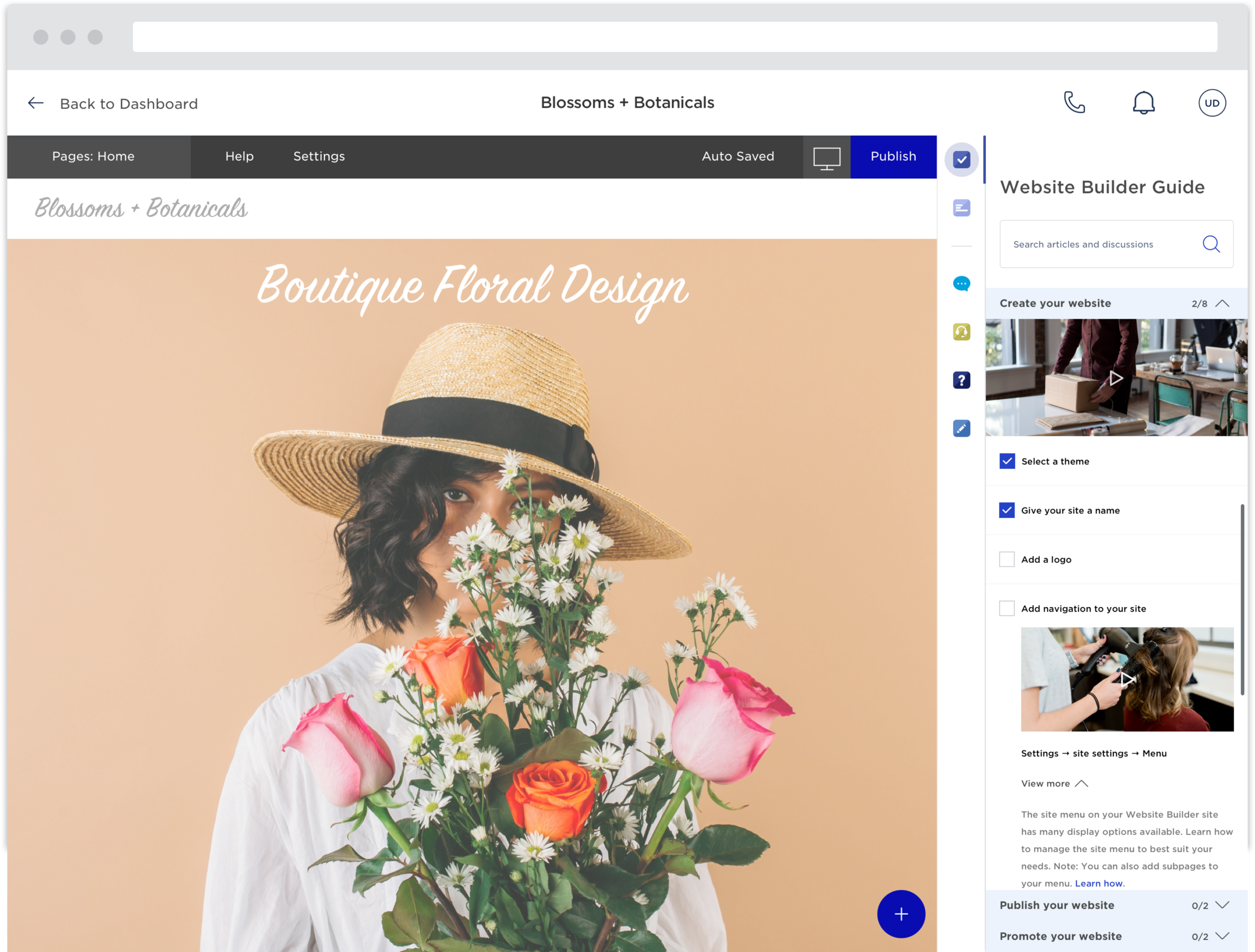Screen dimensions: 1255x952
Task: Click the Learn how link
Action: (x=1098, y=883)
